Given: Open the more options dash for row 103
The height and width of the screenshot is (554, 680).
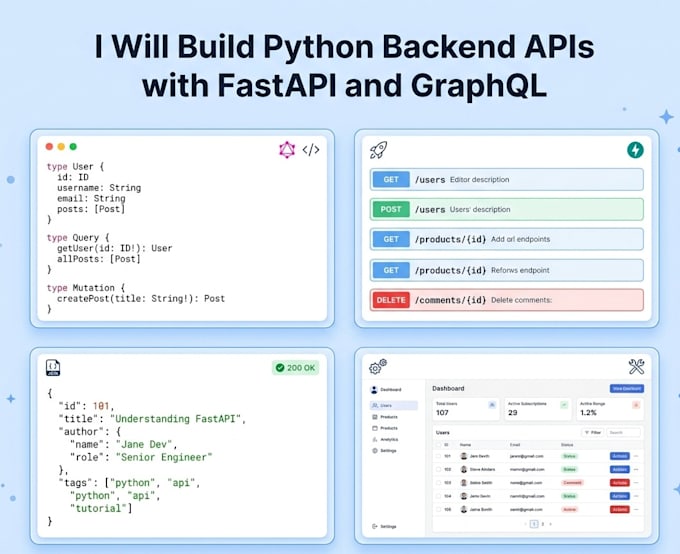Looking at the screenshot, I should coord(636,483).
